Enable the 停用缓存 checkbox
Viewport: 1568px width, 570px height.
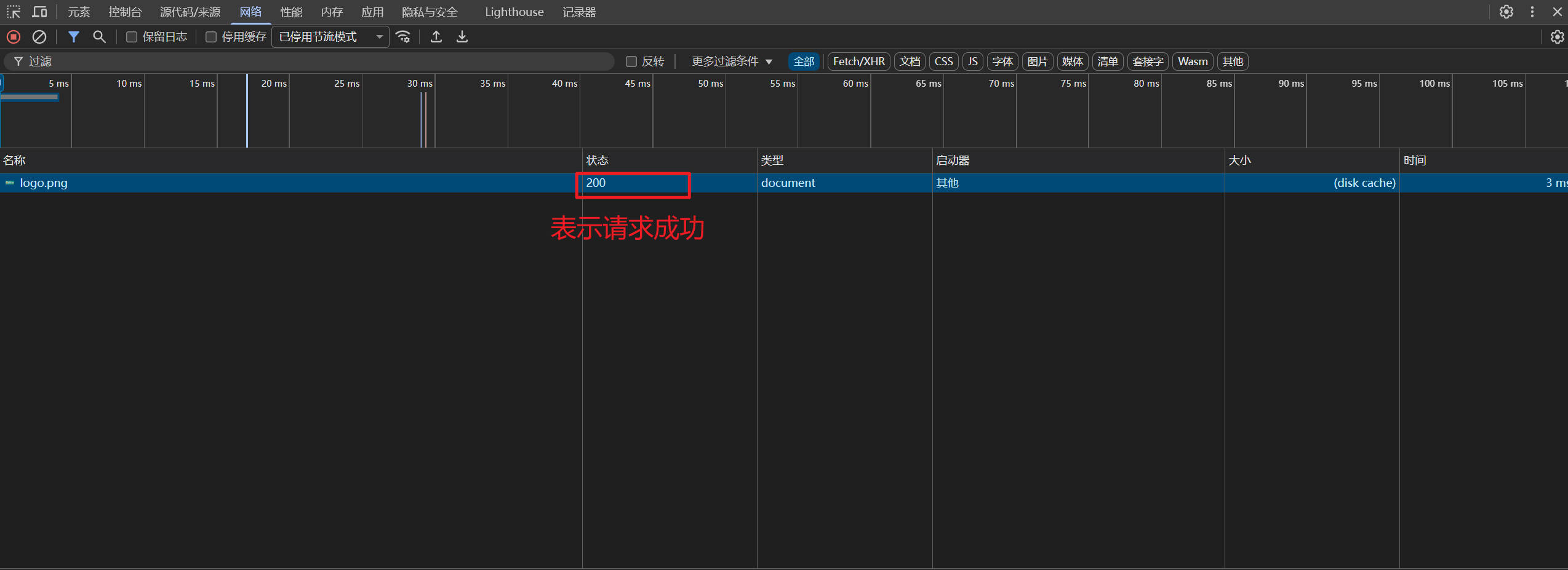pos(211,37)
